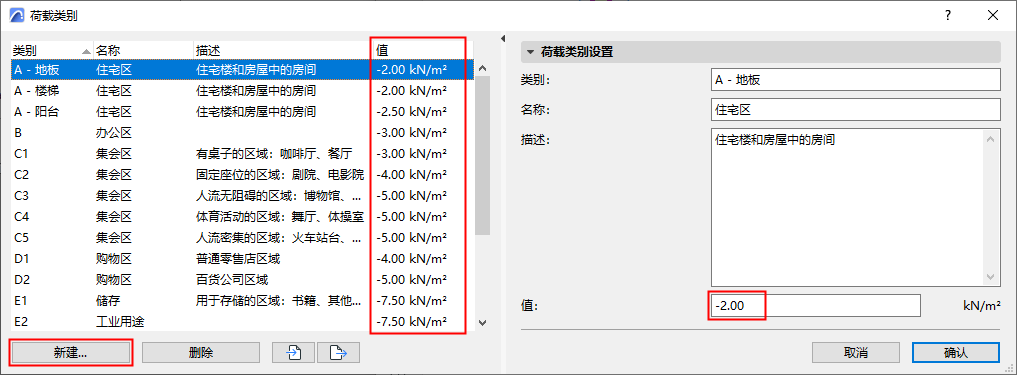
Task: Click description 体育活动的区域：舞厅、体操室
Action: tap(280, 217)
